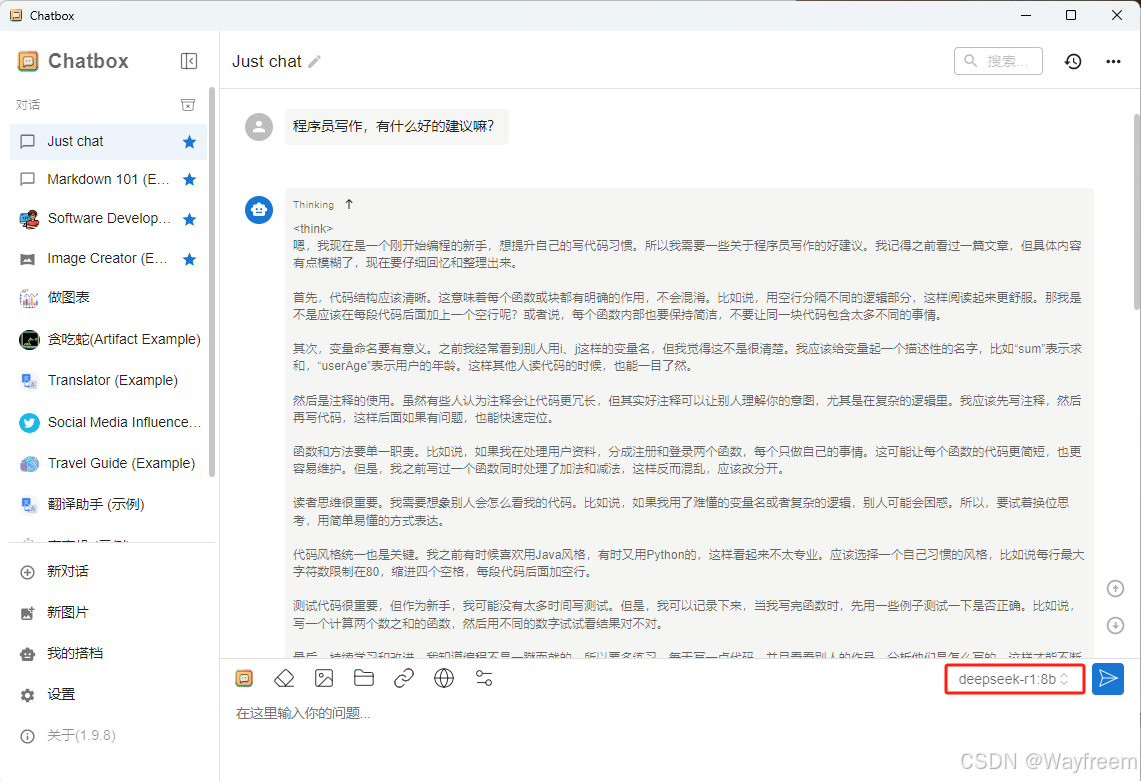This screenshot has height=781, width=1141.
Task: Create a new image chat 新图片
Action: click(108, 612)
